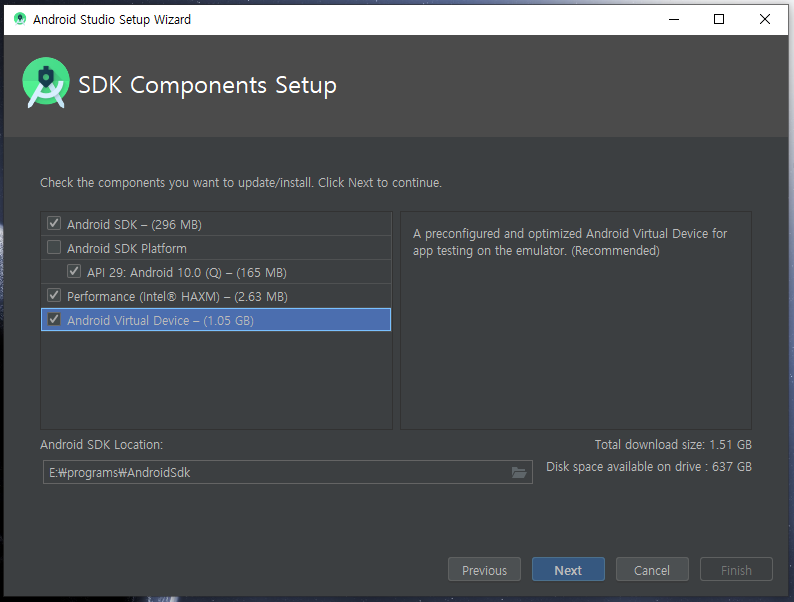794x602 pixels.
Task: Click Disk space available on drive text
Action: [649, 467]
